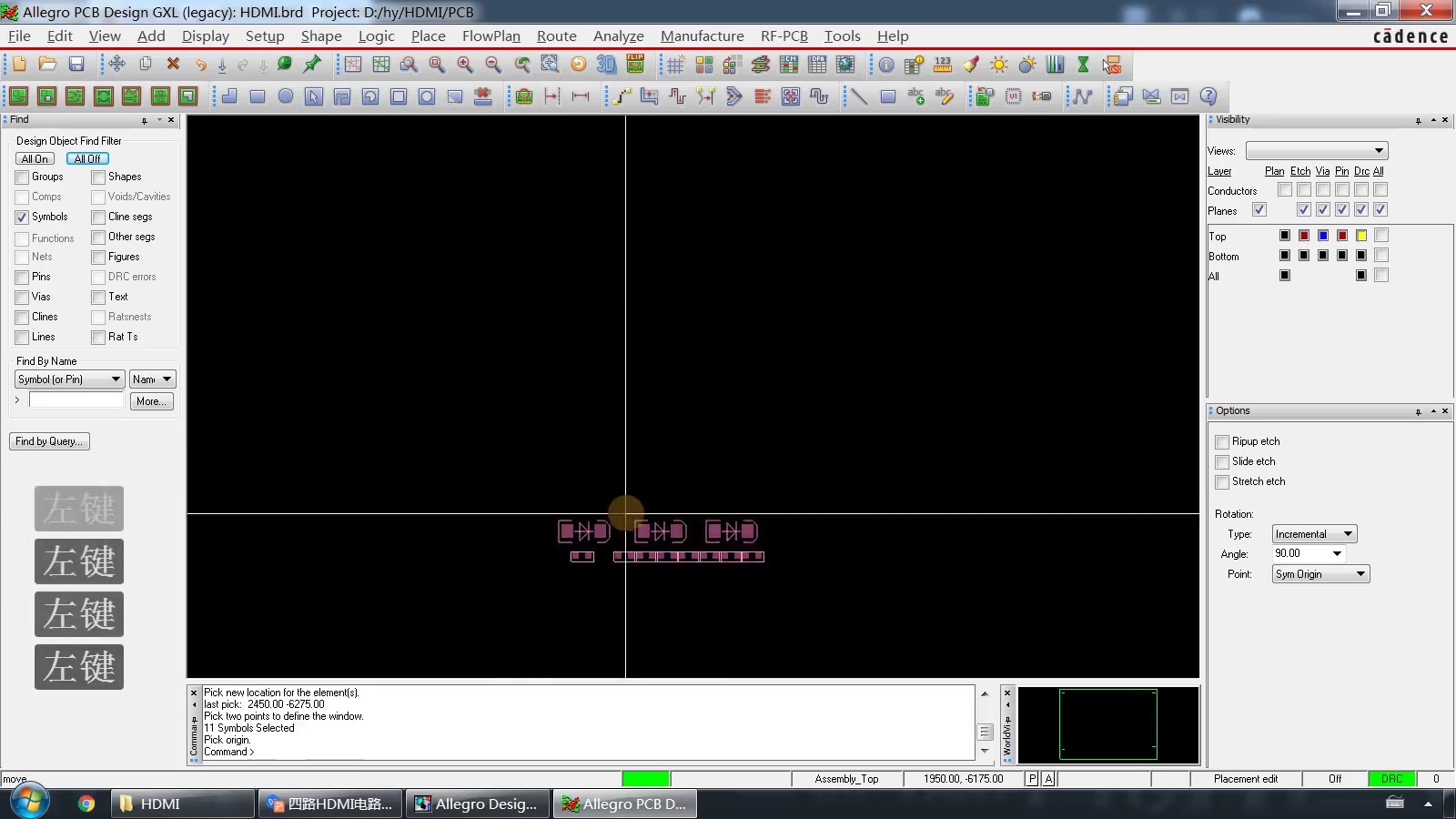Click the Save floppy disk icon
Viewport: 1456px width, 819px height.
pos(76,64)
